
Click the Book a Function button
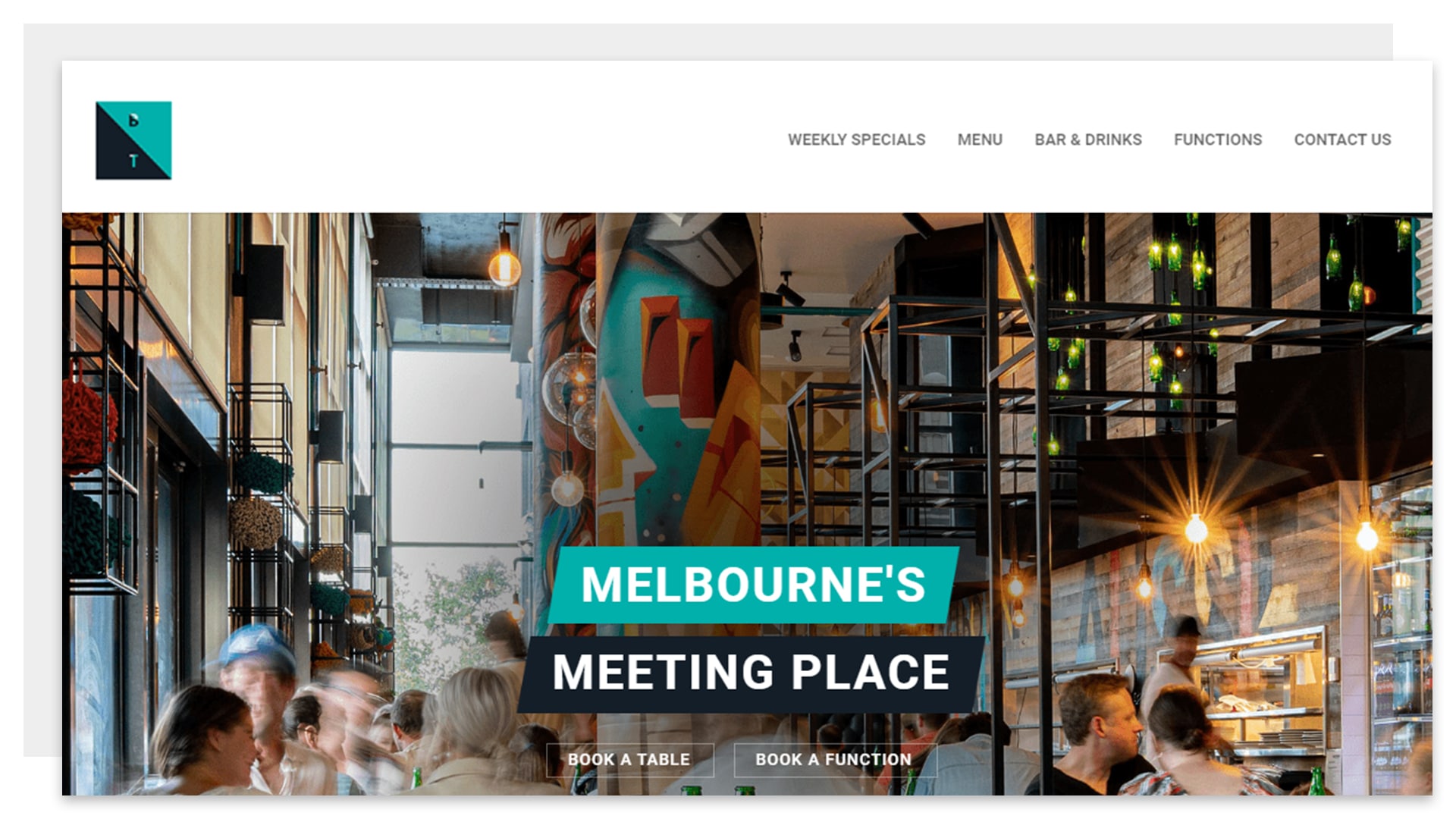(x=834, y=759)
